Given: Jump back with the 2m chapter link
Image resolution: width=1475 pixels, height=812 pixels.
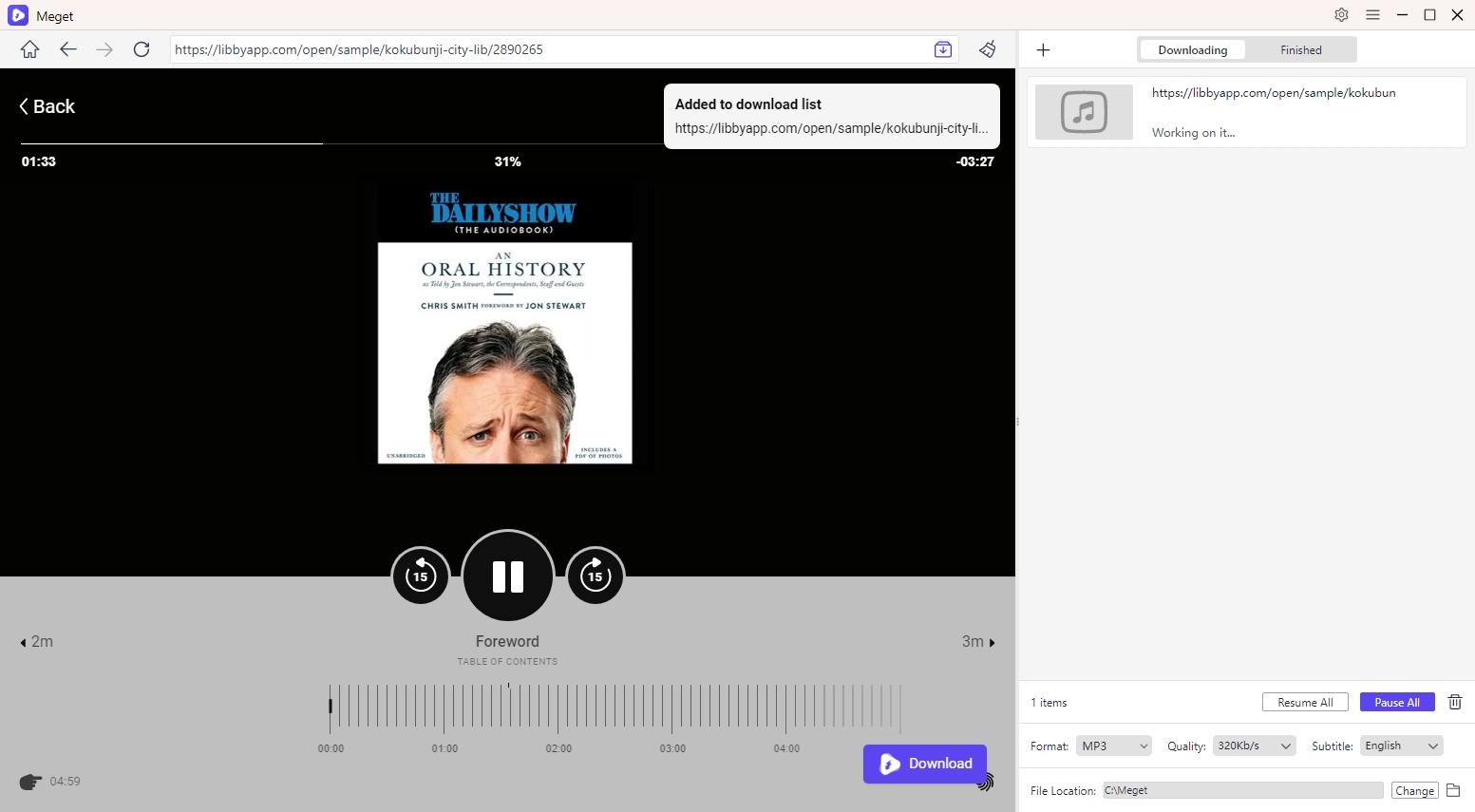Looking at the screenshot, I should pyautogui.click(x=37, y=642).
